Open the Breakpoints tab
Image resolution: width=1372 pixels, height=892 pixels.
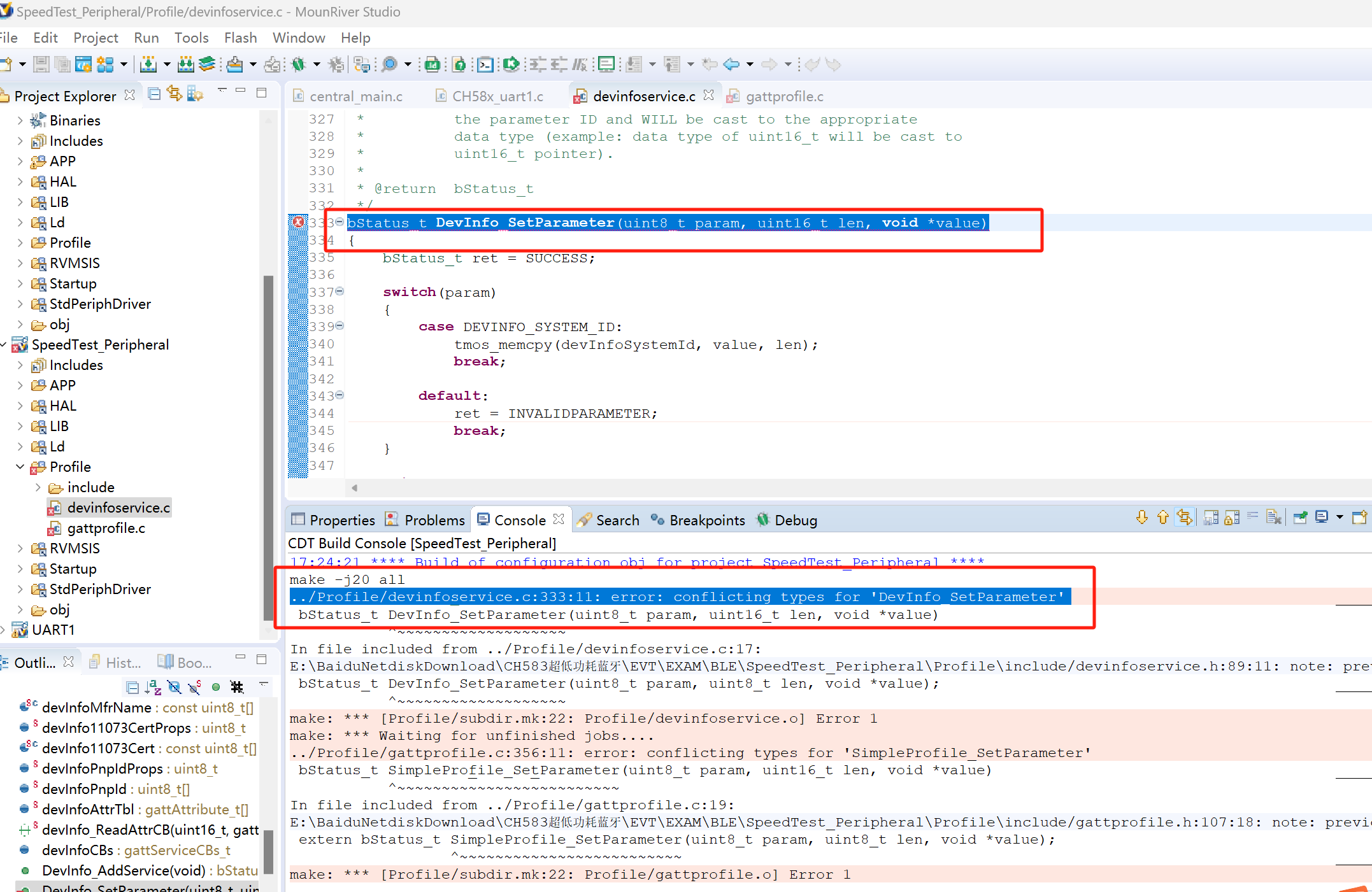pos(698,520)
